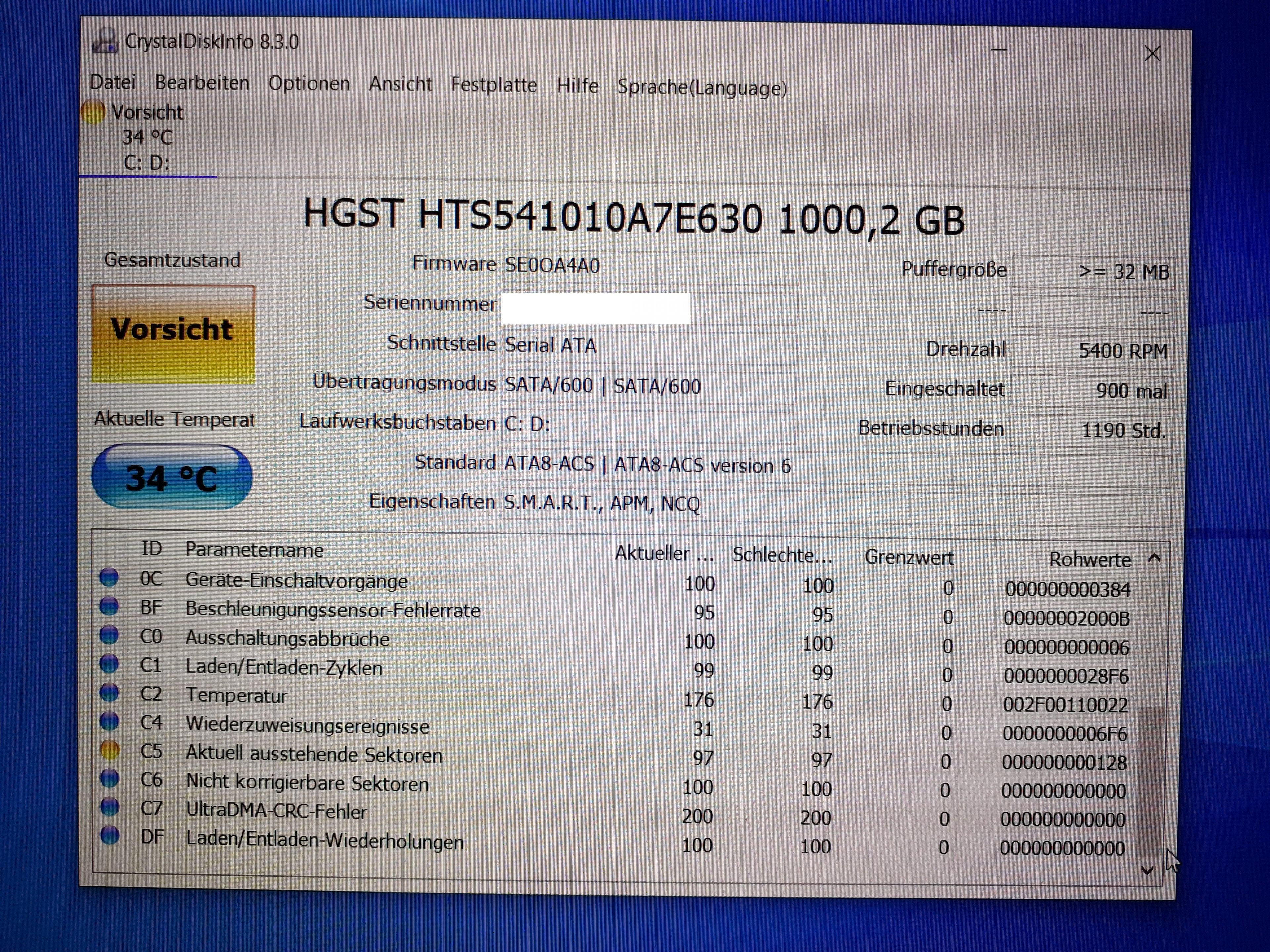Select the Wiederzuweisungsereignisse row
The image size is (1270, 952).
click(307, 726)
